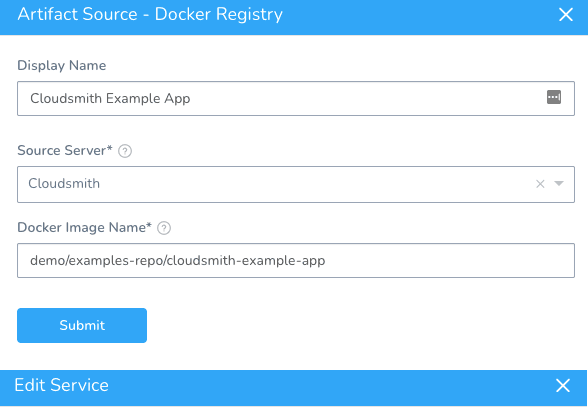
Task: Click the Cloudsmith Example App text
Action: pyautogui.click(x=110, y=98)
